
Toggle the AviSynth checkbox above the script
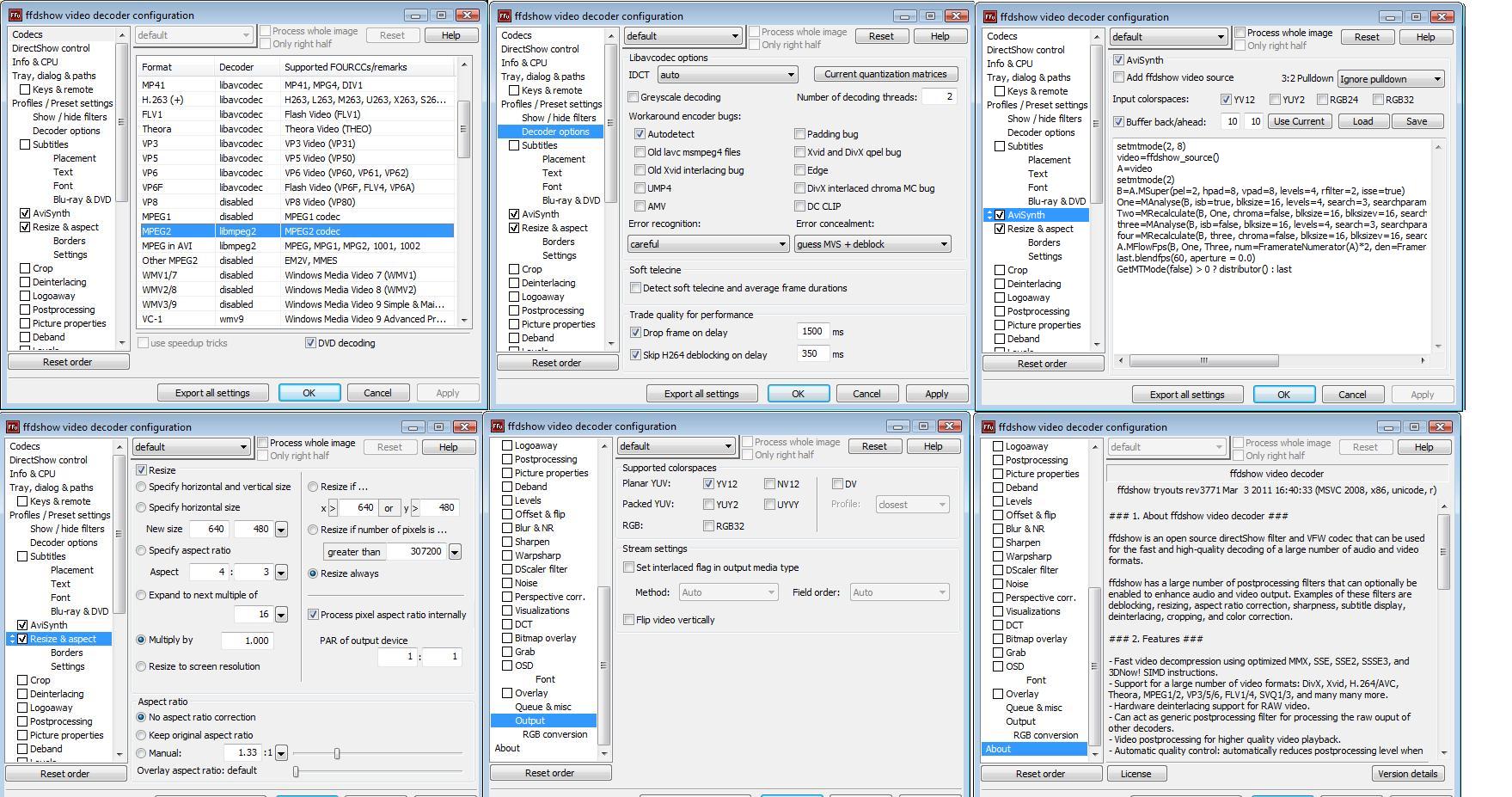pyautogui.click(x=1118, y=60)
